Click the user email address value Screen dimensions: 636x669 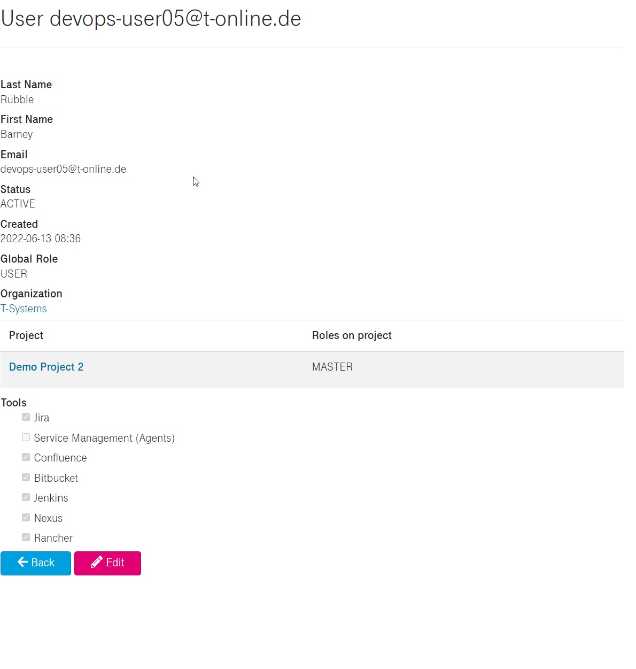(x=63, y=169)
